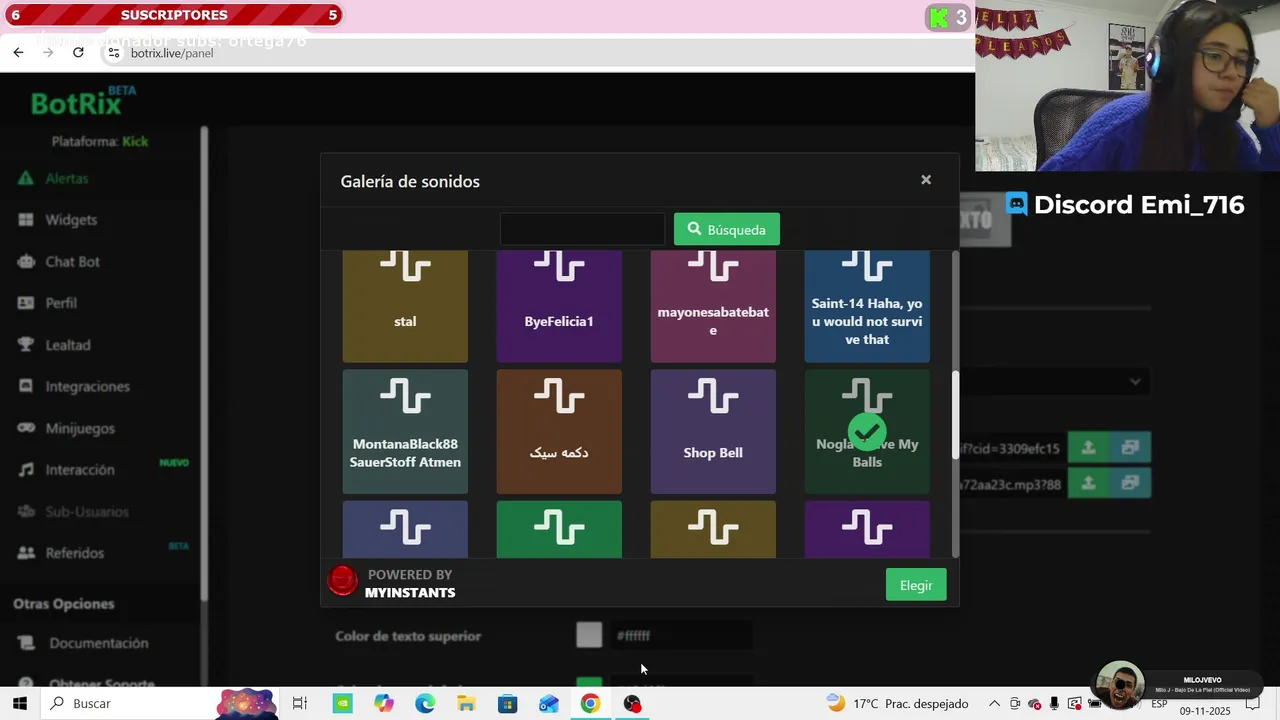Pick MontanaBlack88 SauerStoff Atmen sound

point(405,432)
